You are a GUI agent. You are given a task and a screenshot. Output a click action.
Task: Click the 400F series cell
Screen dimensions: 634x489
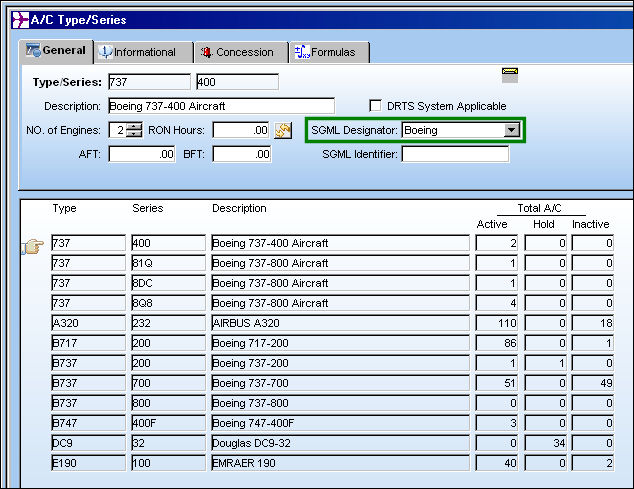[x=168, y=423]
